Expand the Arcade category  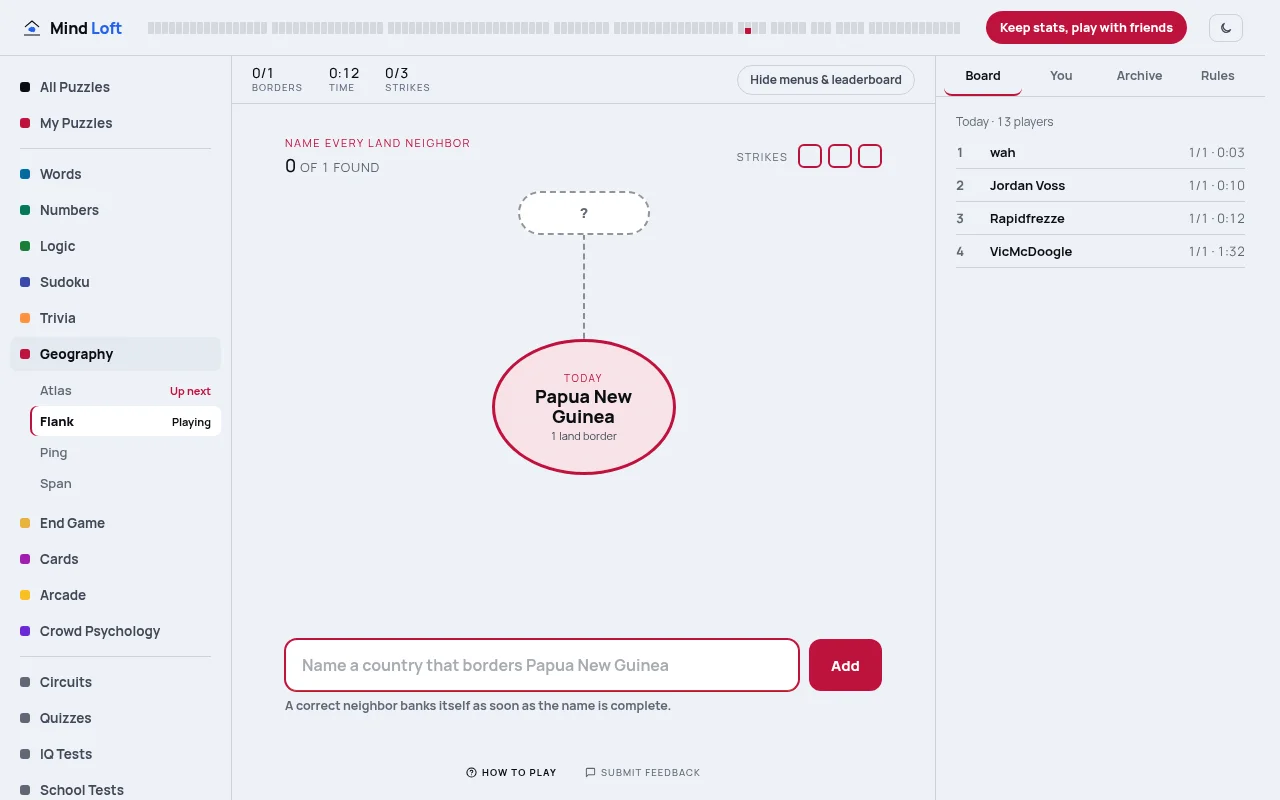(x=115, y=595)
